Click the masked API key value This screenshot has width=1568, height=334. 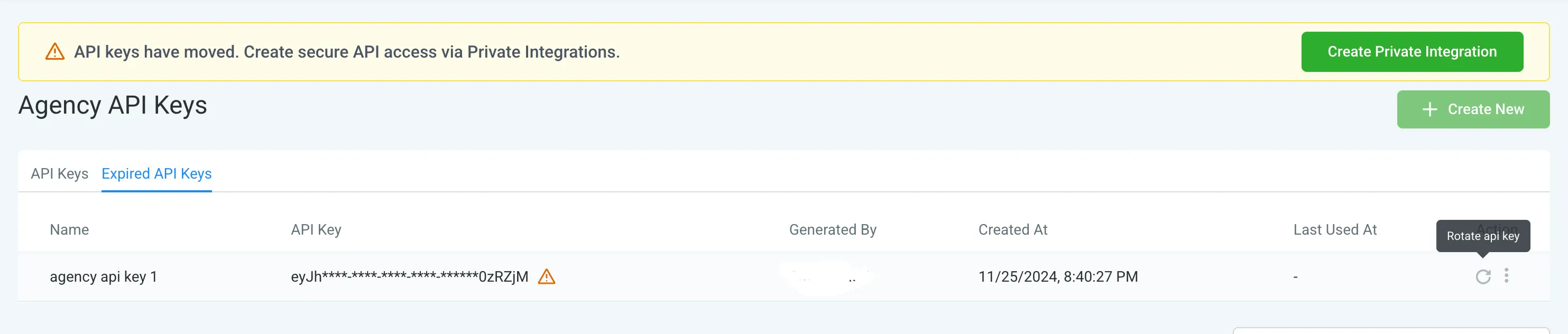coord(409,277)
